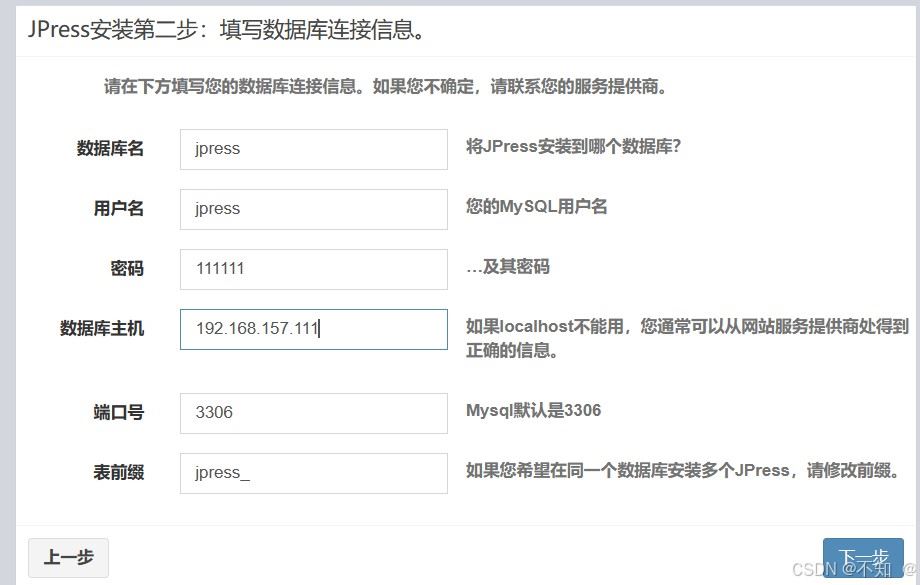This screenshot has height=585, width=920.
Task: Click the 密码 label
Action: coord(127,269)
